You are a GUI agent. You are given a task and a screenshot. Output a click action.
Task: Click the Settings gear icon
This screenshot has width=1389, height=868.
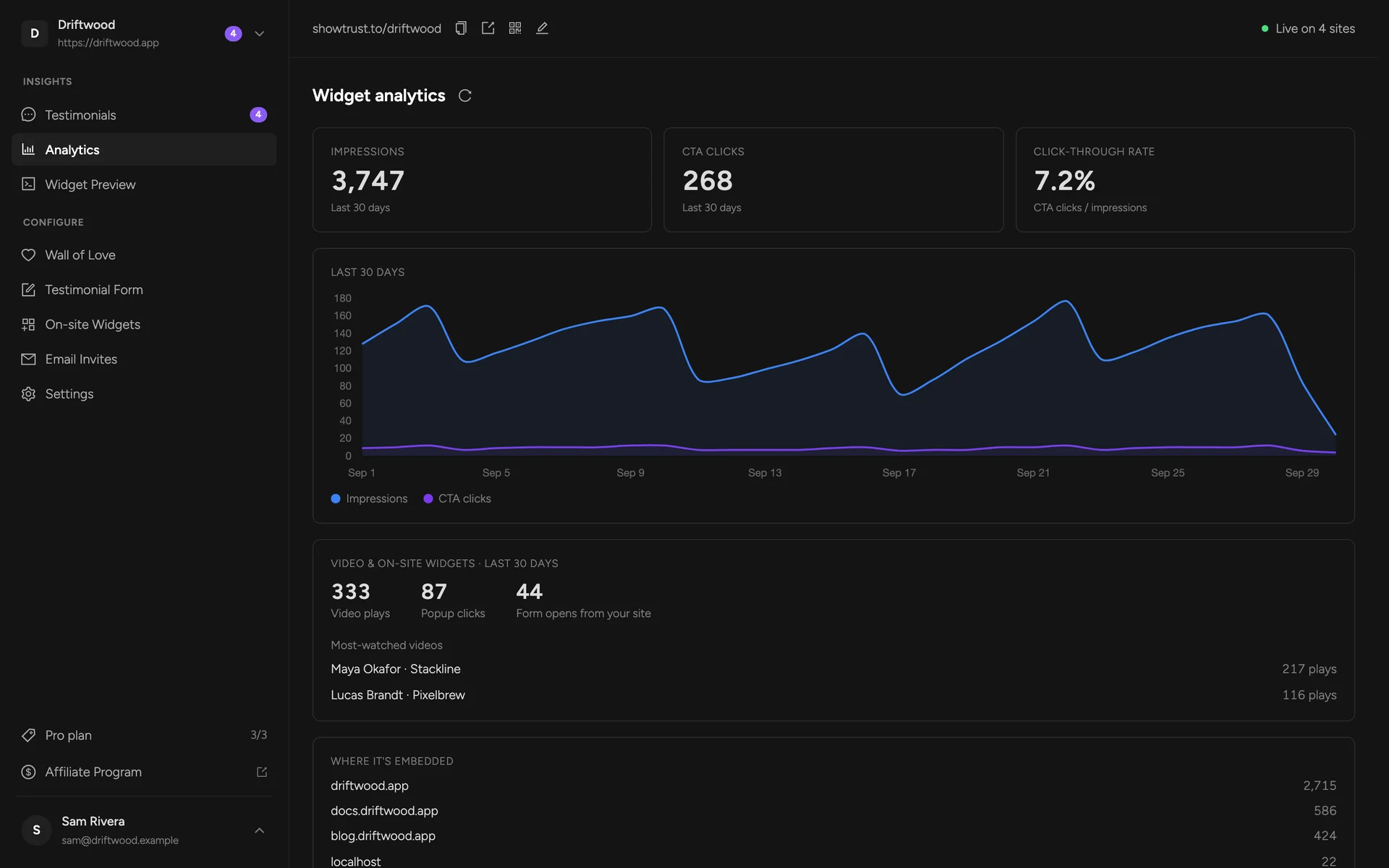pyautogui.click(x=28, y=393)
